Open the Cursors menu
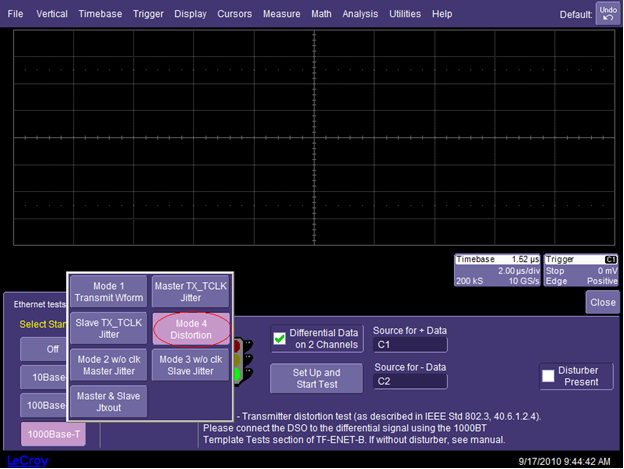 (234, 14)
